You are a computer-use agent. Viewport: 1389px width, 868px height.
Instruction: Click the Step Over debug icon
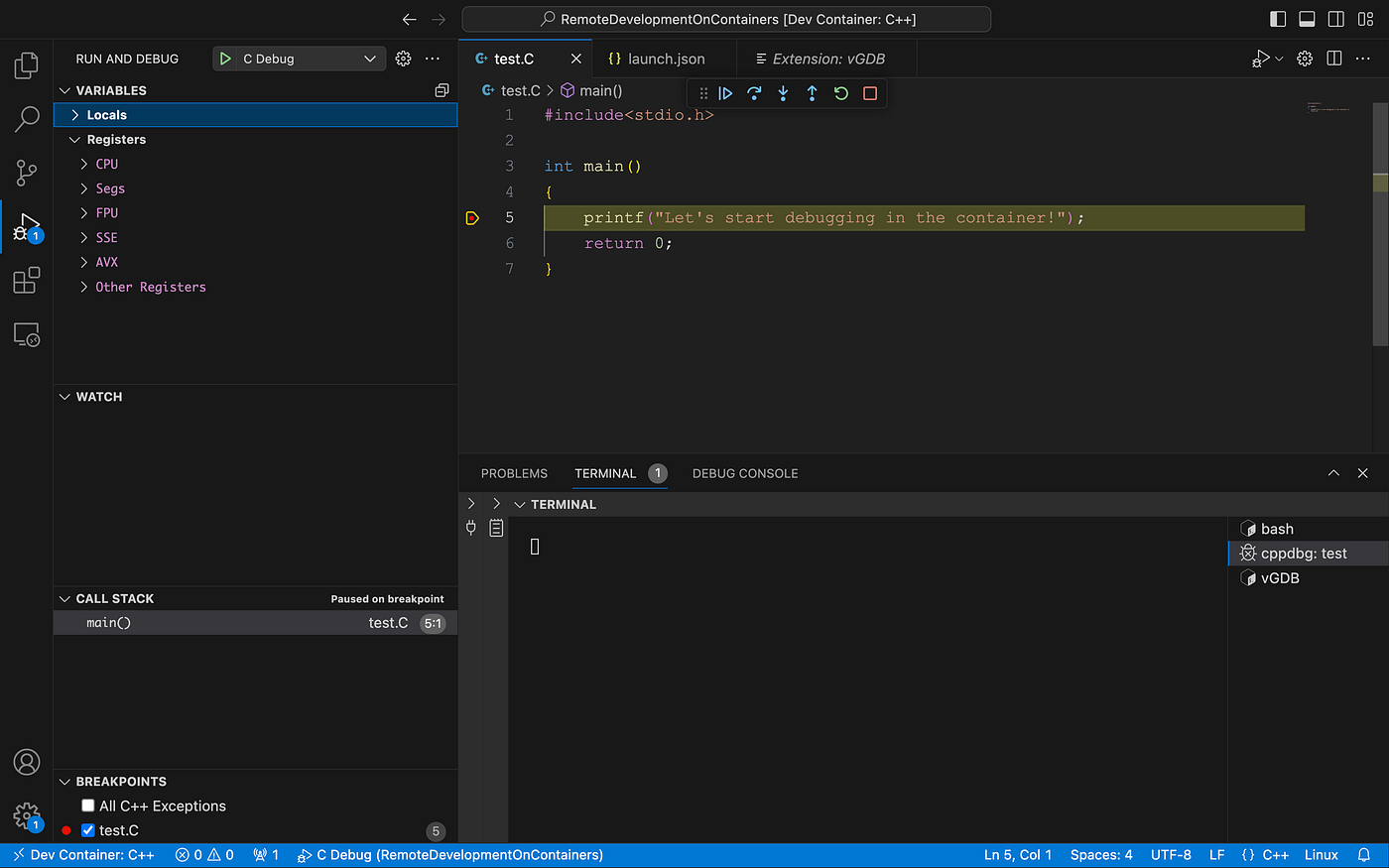[x=754, y=93]
